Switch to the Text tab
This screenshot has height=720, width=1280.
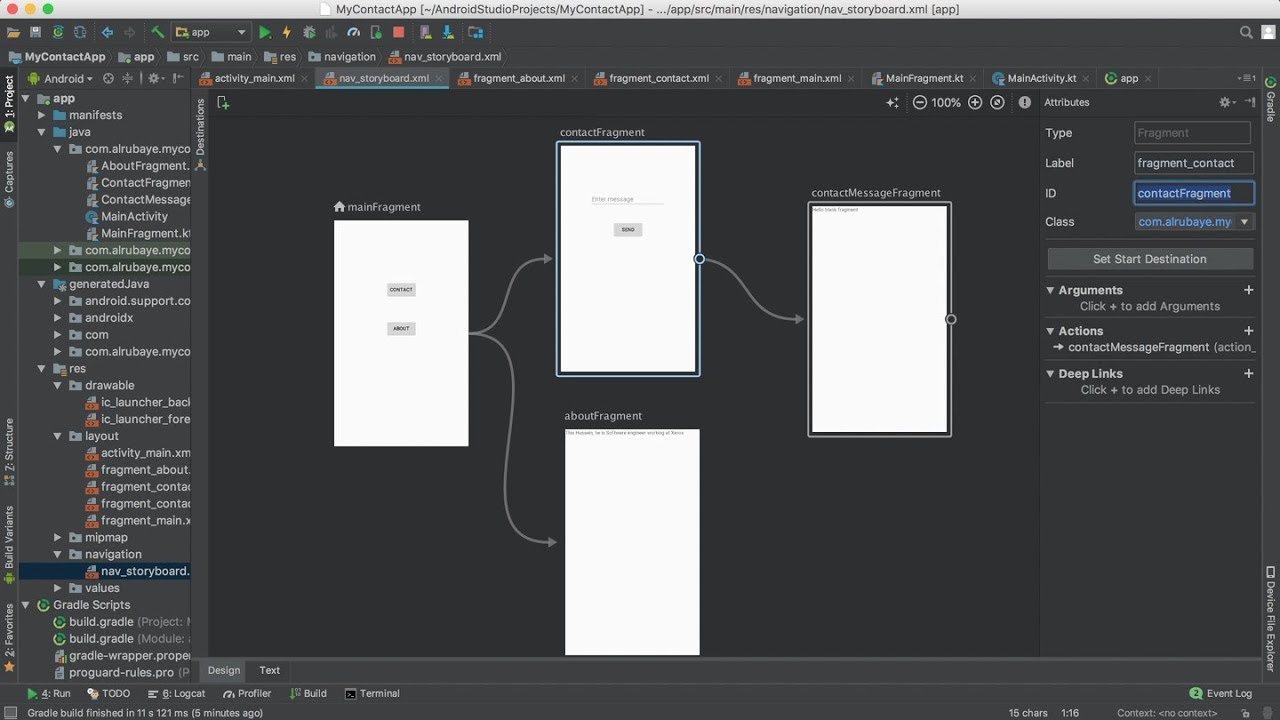tap(270, 670)
